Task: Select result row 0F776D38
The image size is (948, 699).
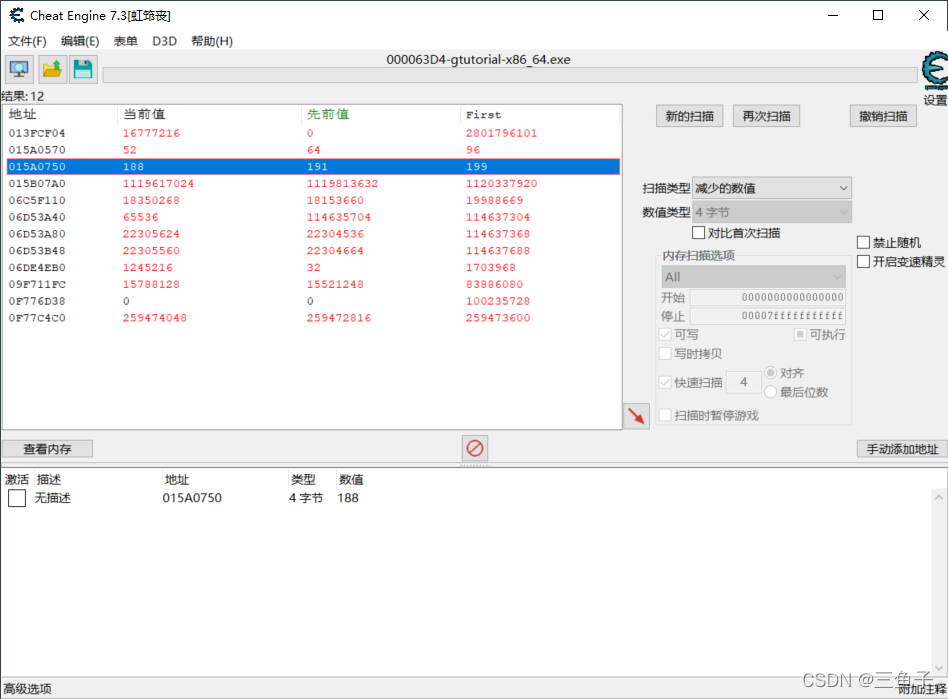Action: [x=313, y=301]
